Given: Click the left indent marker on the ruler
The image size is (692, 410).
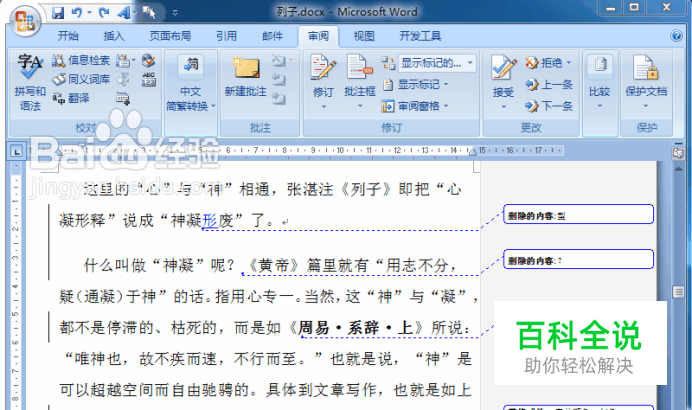Looking at the screenshot, I should tap(58, 154).
